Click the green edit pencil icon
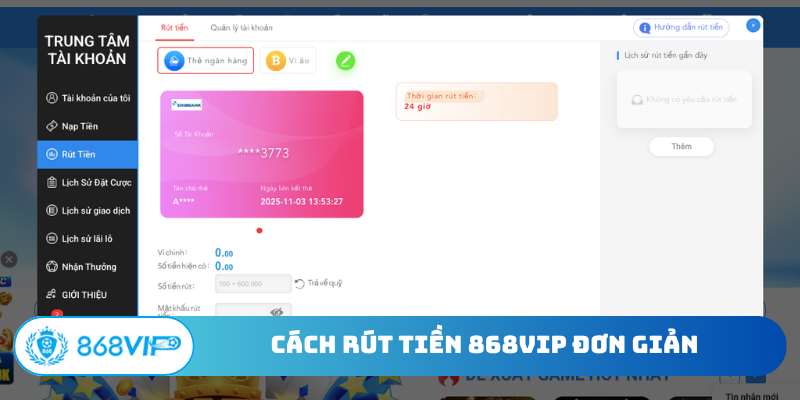800x400 pixels. coord(345,61)
